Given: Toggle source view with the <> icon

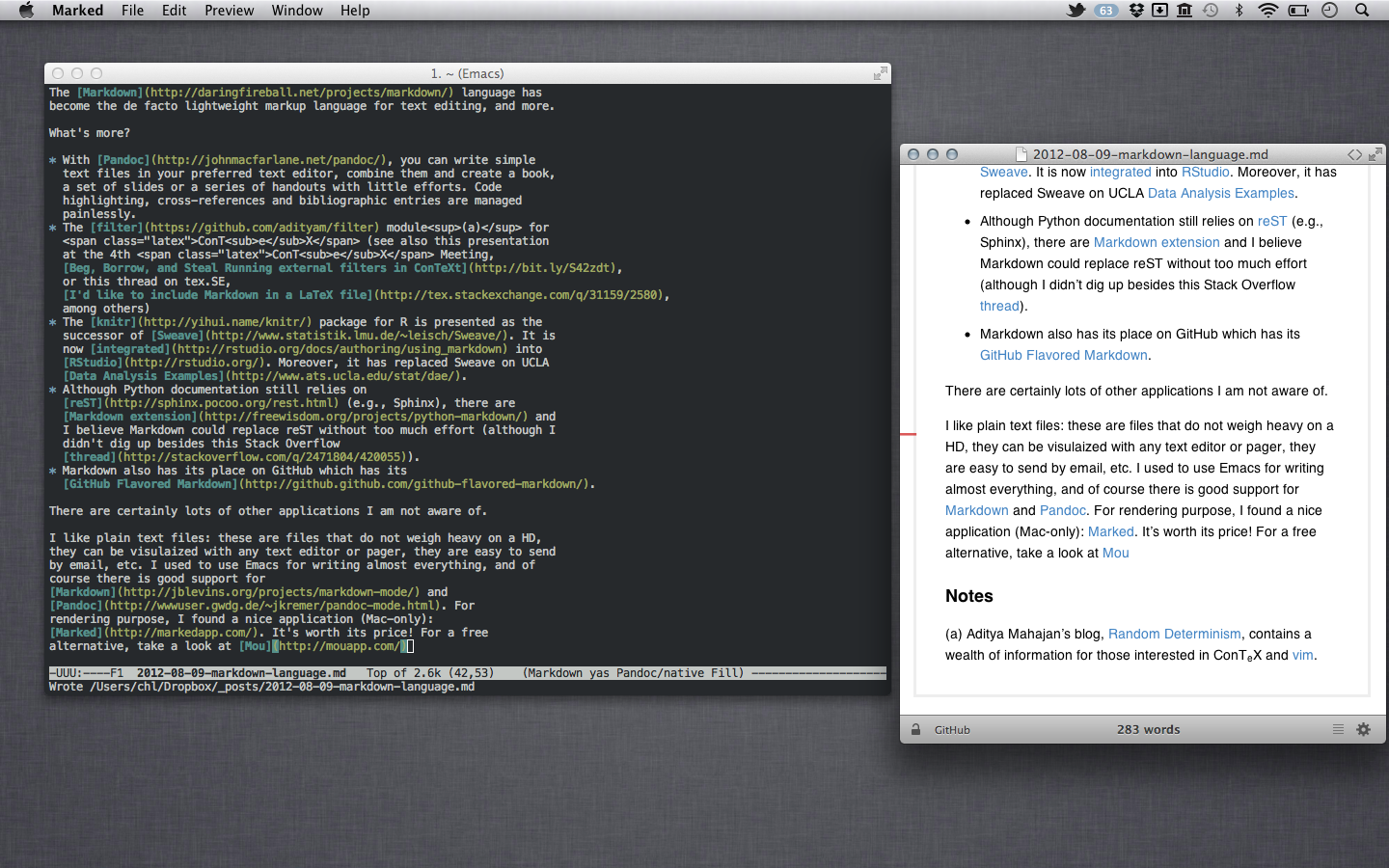Looking at the screenshot, I should click(x=1355, y=154).
